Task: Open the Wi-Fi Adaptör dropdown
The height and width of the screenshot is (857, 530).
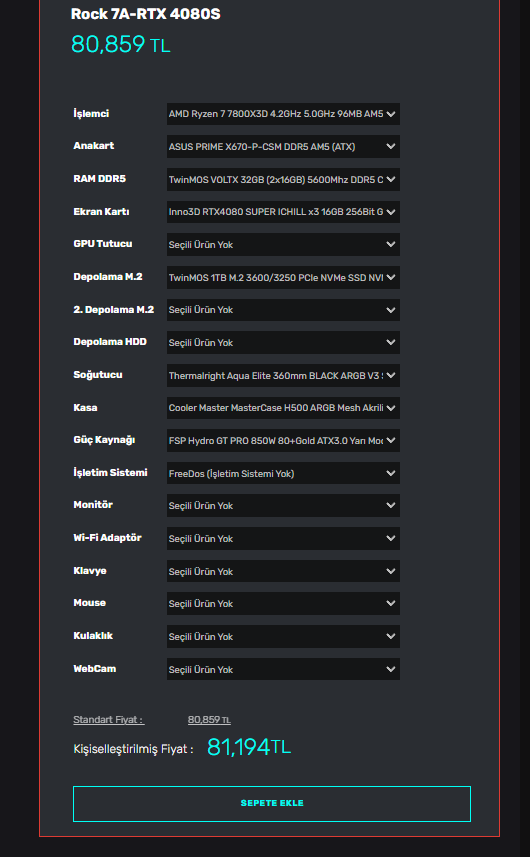Action: 283,538
